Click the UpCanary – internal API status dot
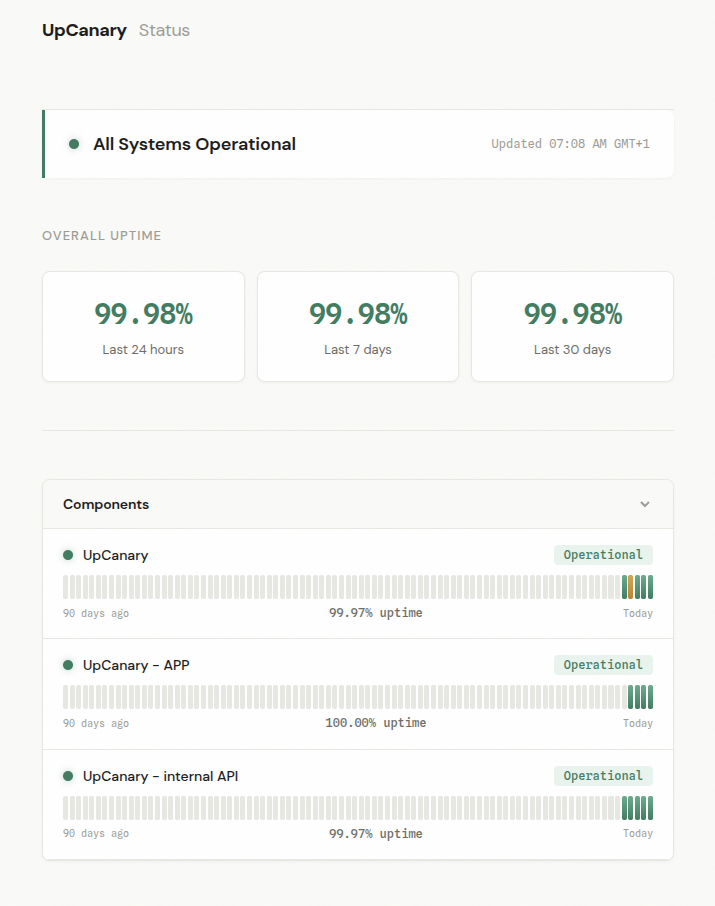Screen dimensions: 715x906 (x=66, y=776)
